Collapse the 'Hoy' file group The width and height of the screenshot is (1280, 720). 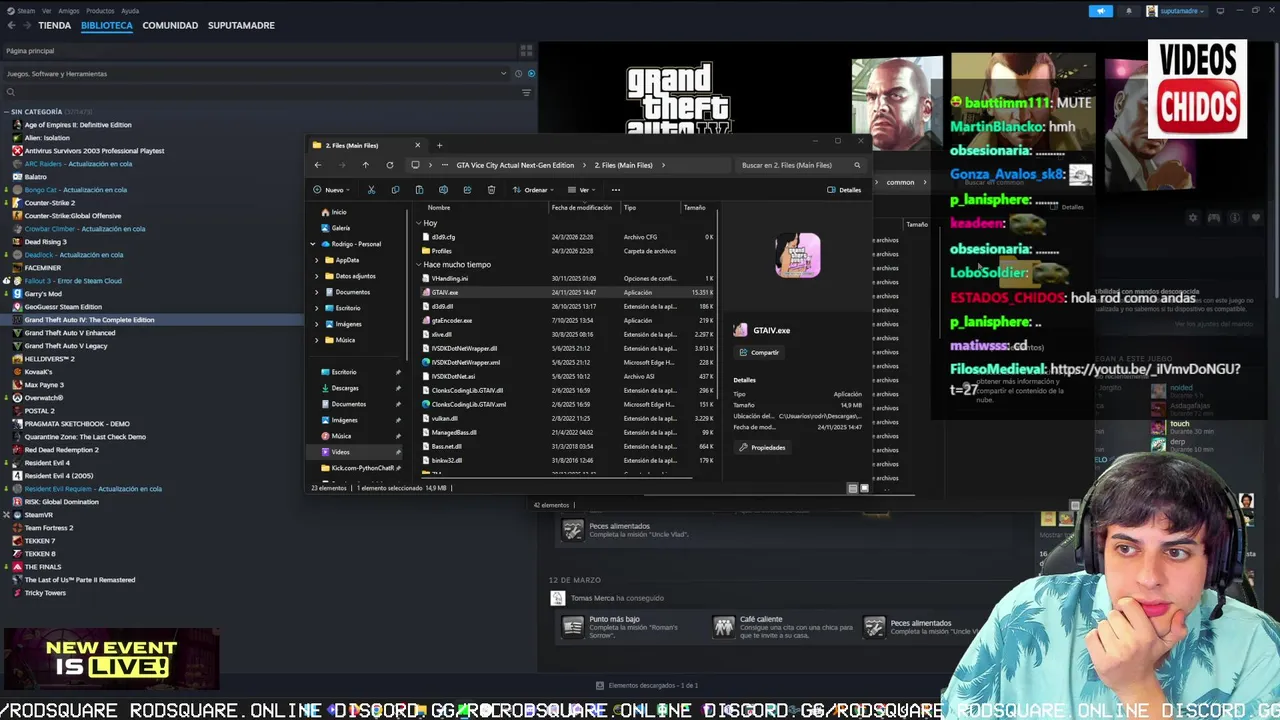(x=419, y=223)
